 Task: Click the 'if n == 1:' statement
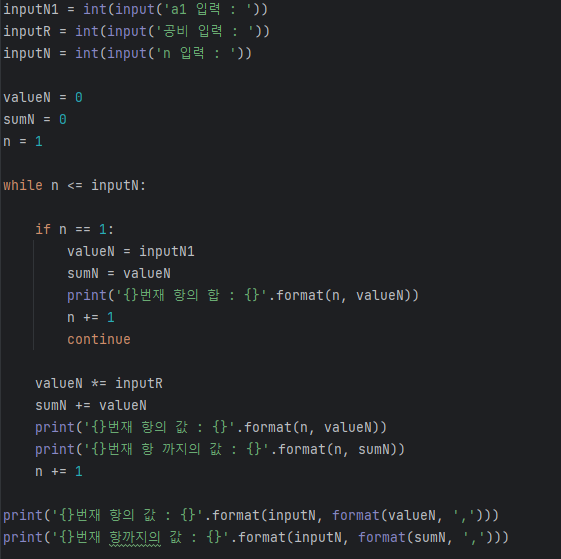pos(74,229)
